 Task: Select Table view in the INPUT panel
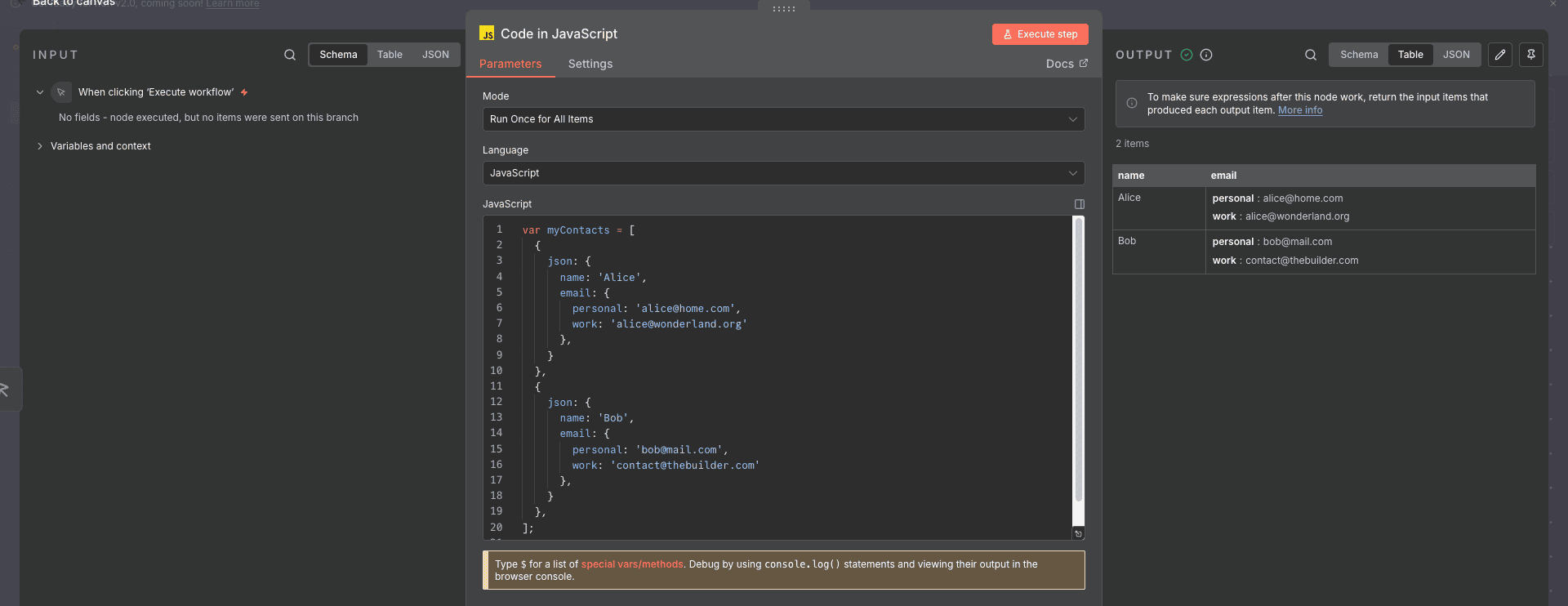pyautogui.click(x=390, y=55)
